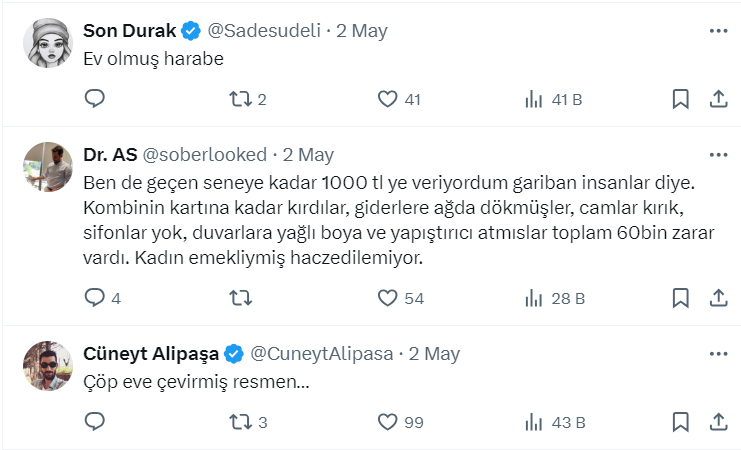Viewport: 741px width, 450px height.
Task: Open more menu on Cüneyt Alipaşa's tweet
Action: coord(717,354)
